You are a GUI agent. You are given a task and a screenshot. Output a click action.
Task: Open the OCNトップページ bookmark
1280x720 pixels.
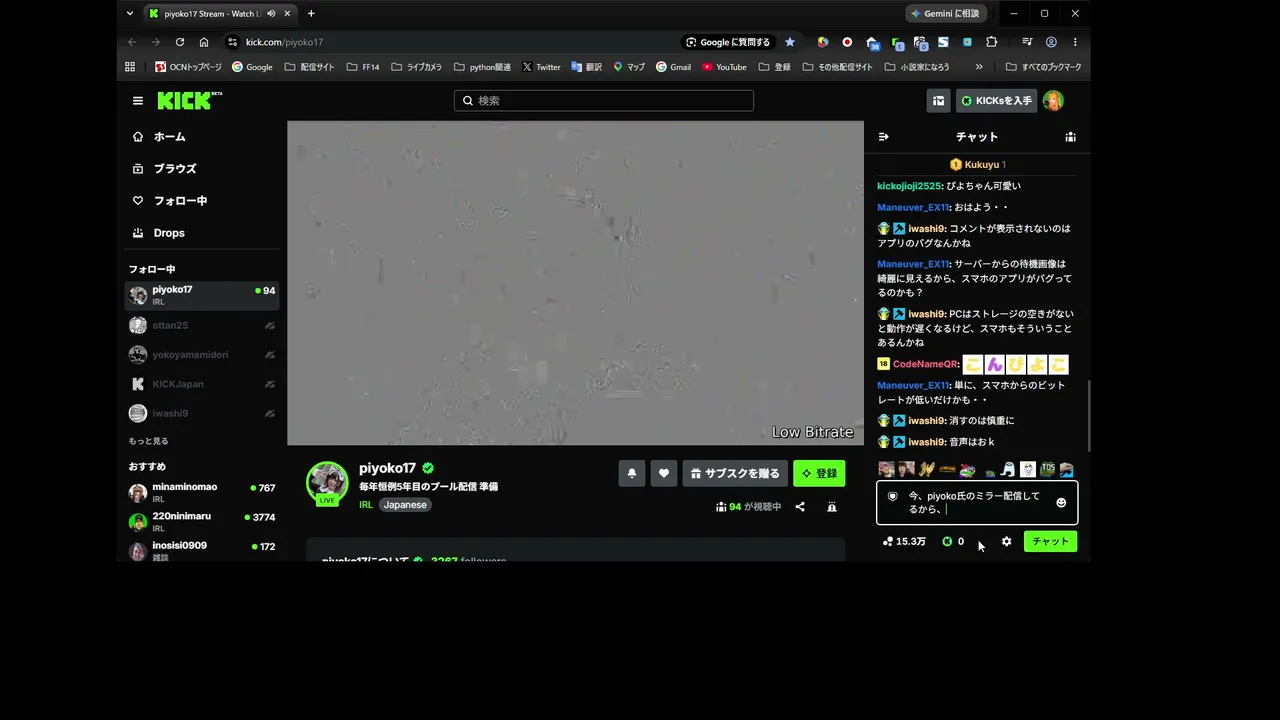tap(188, 67)
